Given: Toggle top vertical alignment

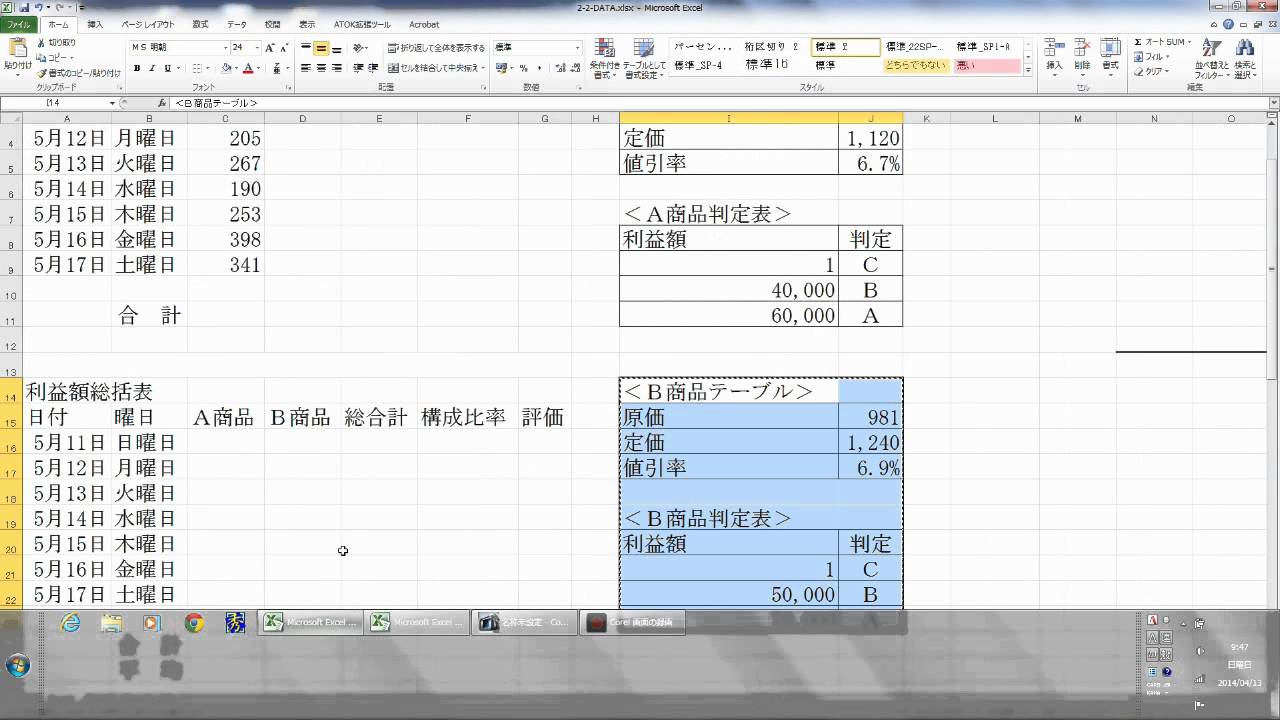Looking at the screenshot, I should pos(306,48).
